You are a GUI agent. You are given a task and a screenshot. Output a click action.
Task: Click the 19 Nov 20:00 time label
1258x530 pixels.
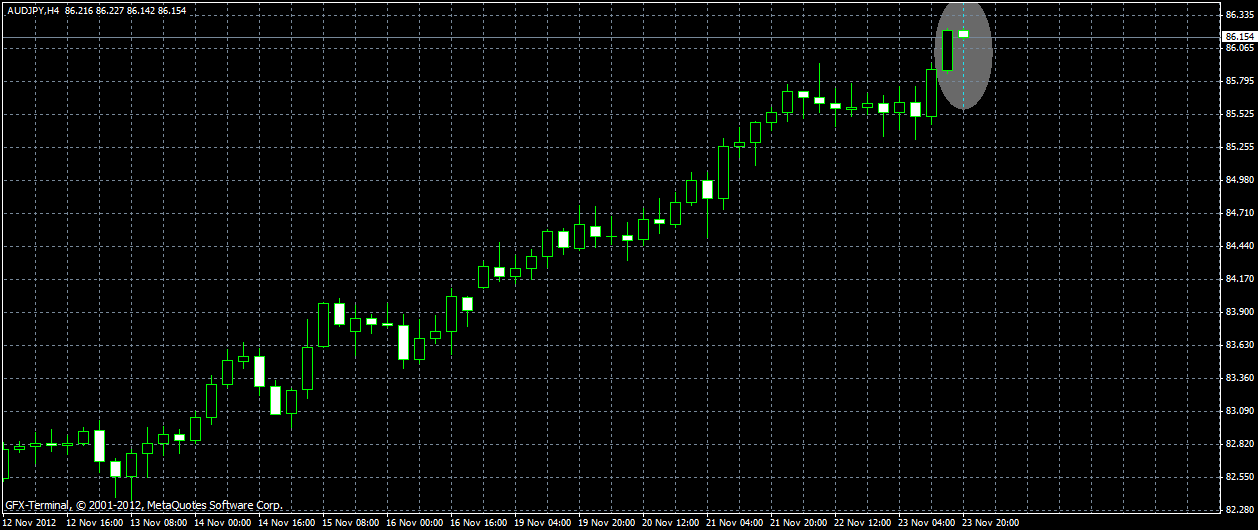[x=606, y=522]
